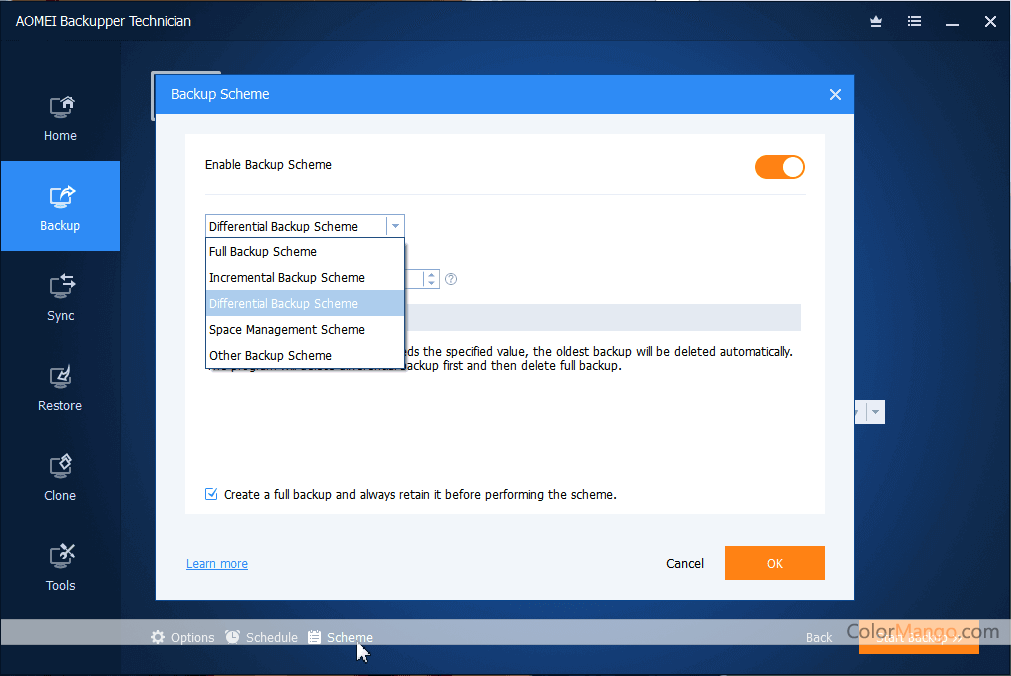1011x676 pixels.
Task: Choose Full Backup Scheme option
Action: pyautogui.click(x=263, y=252)
